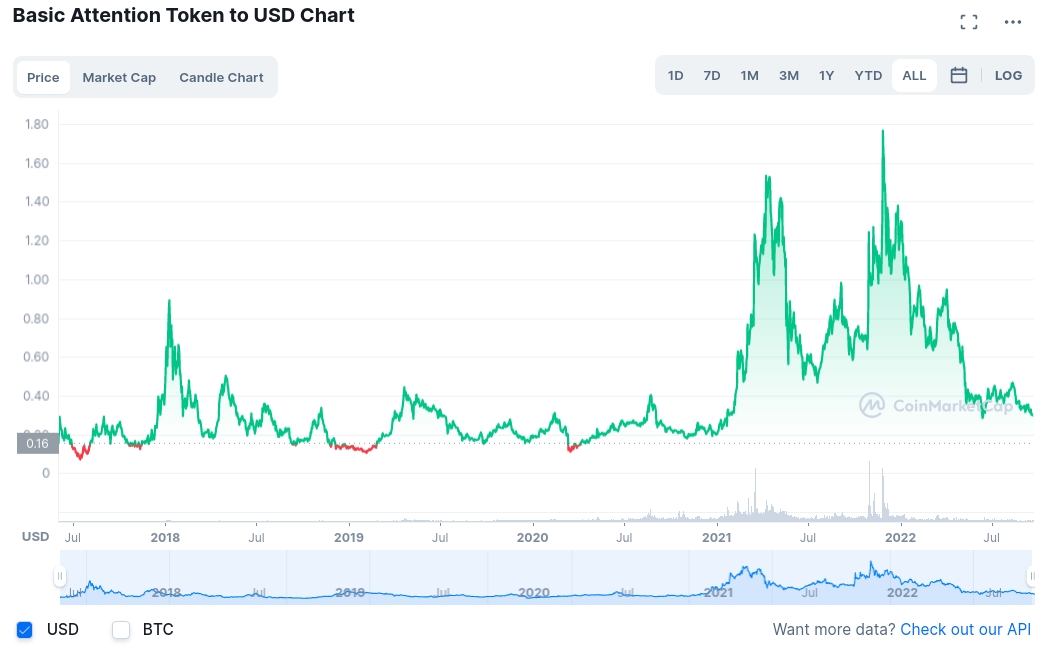Uncheck the USD currency checkbox
The height and width of the screenshot is (654, 1050).
[25, 630]
